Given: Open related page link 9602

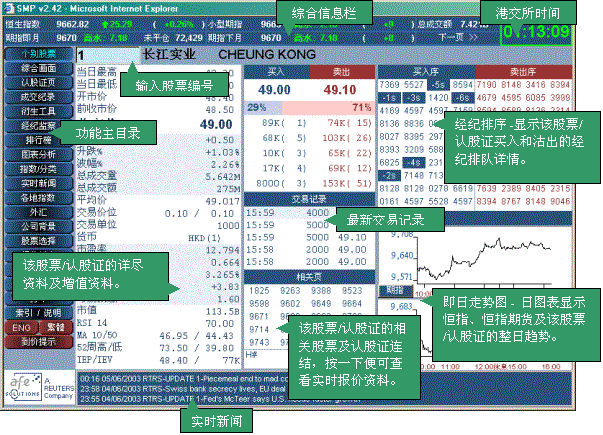Looking at the screenshot, I should click(290, 304).
